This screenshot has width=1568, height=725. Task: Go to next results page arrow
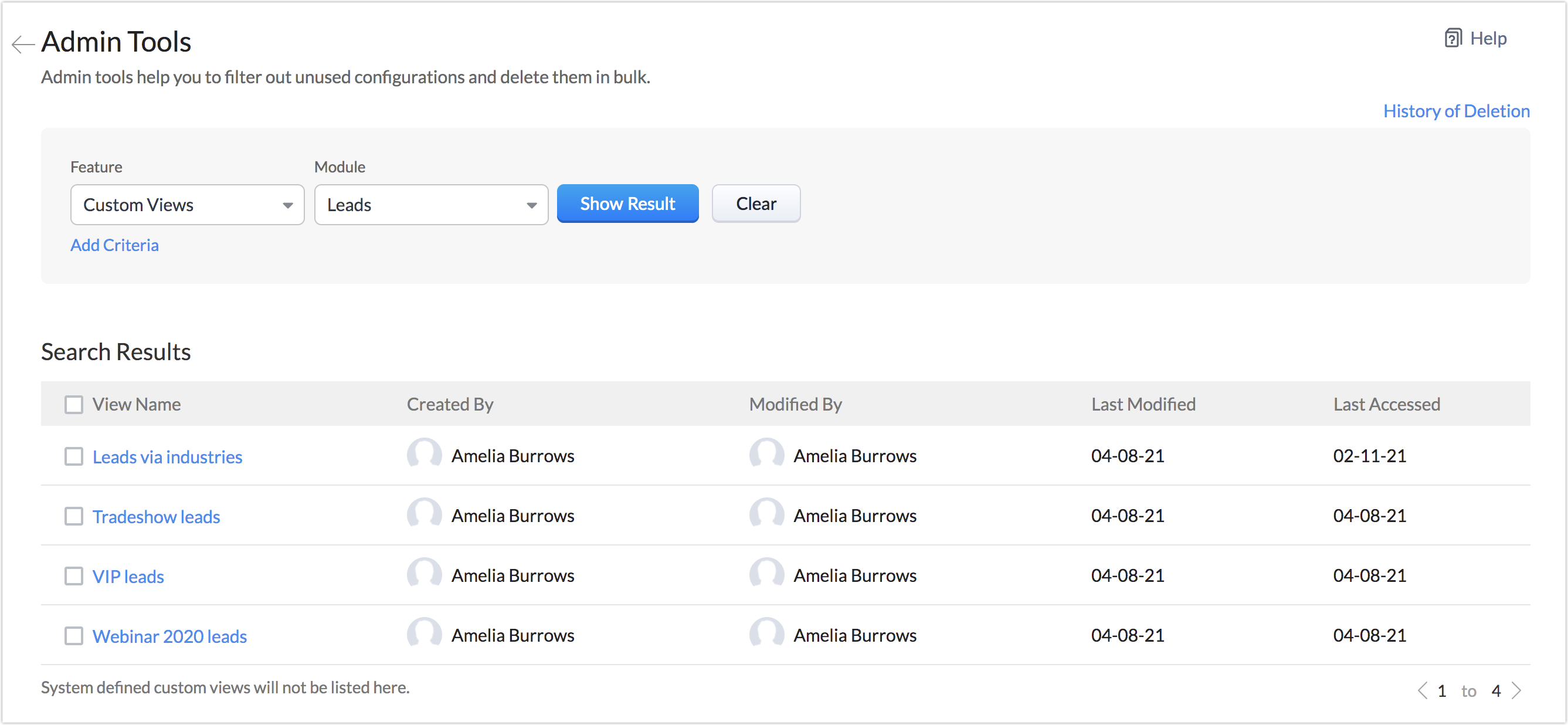coord(1516,690)
